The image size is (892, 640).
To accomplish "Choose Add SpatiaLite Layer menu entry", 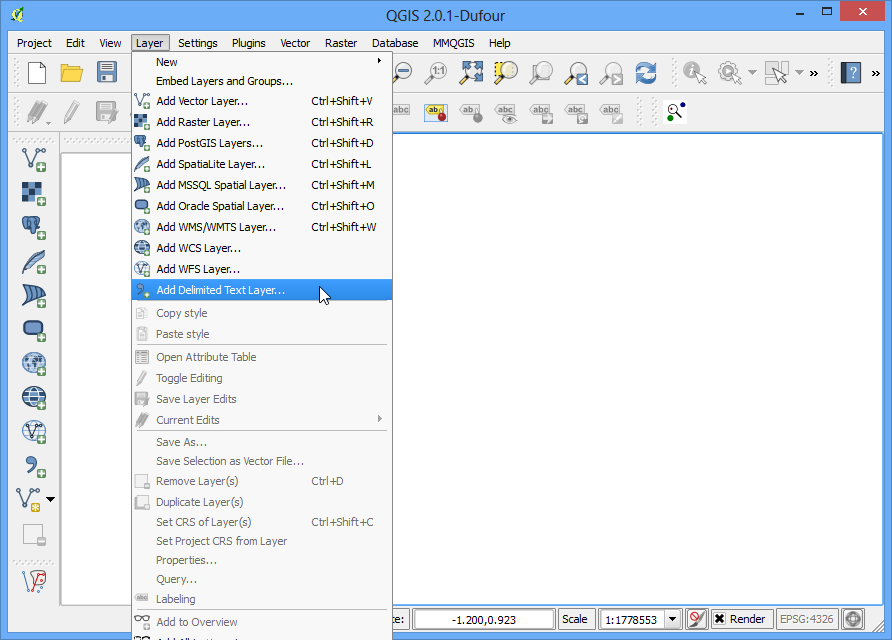I will pyautogui.click(x=262, y=164).
